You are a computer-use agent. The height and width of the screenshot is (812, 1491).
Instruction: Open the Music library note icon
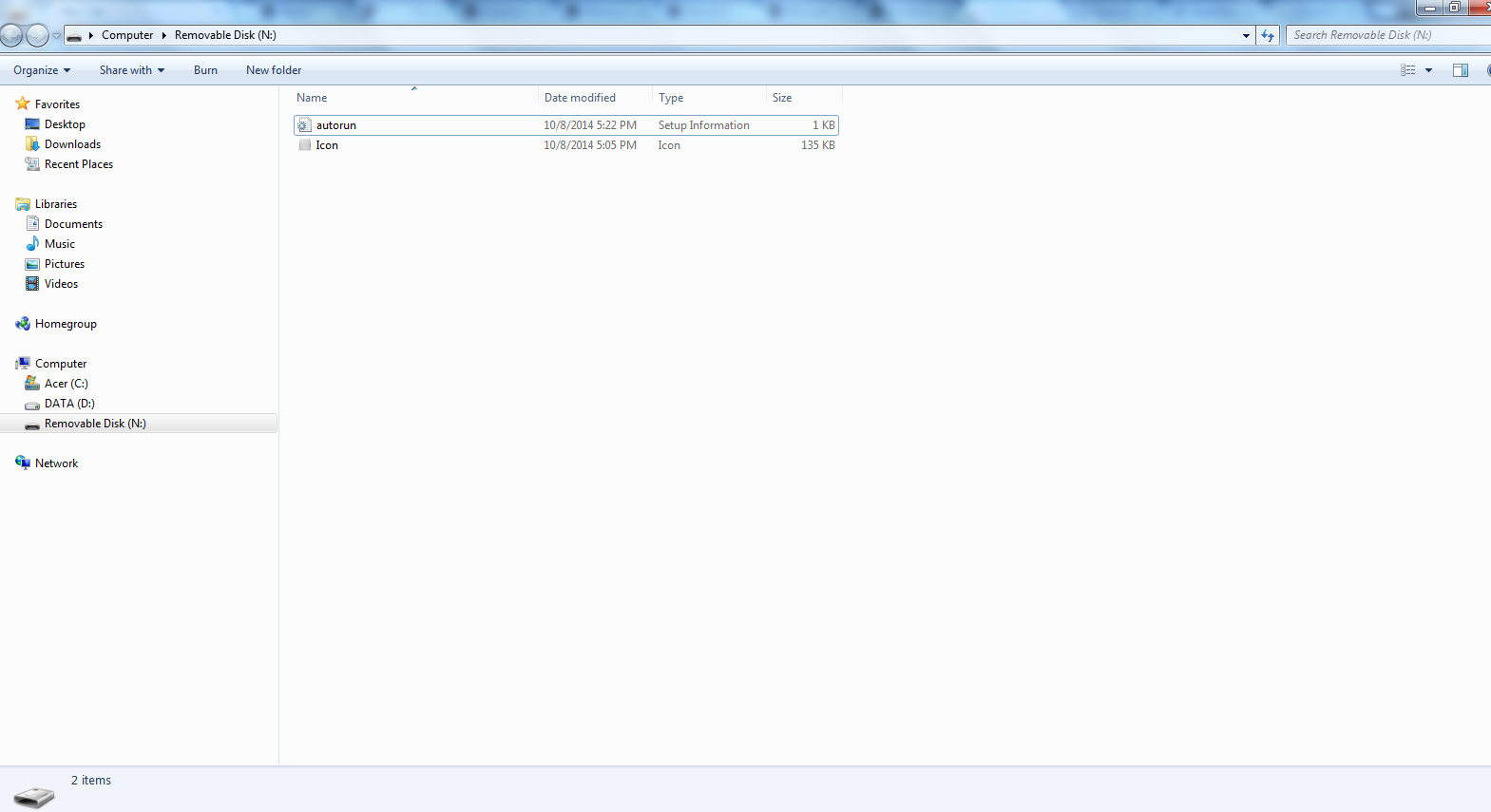(x=32, y=244)
